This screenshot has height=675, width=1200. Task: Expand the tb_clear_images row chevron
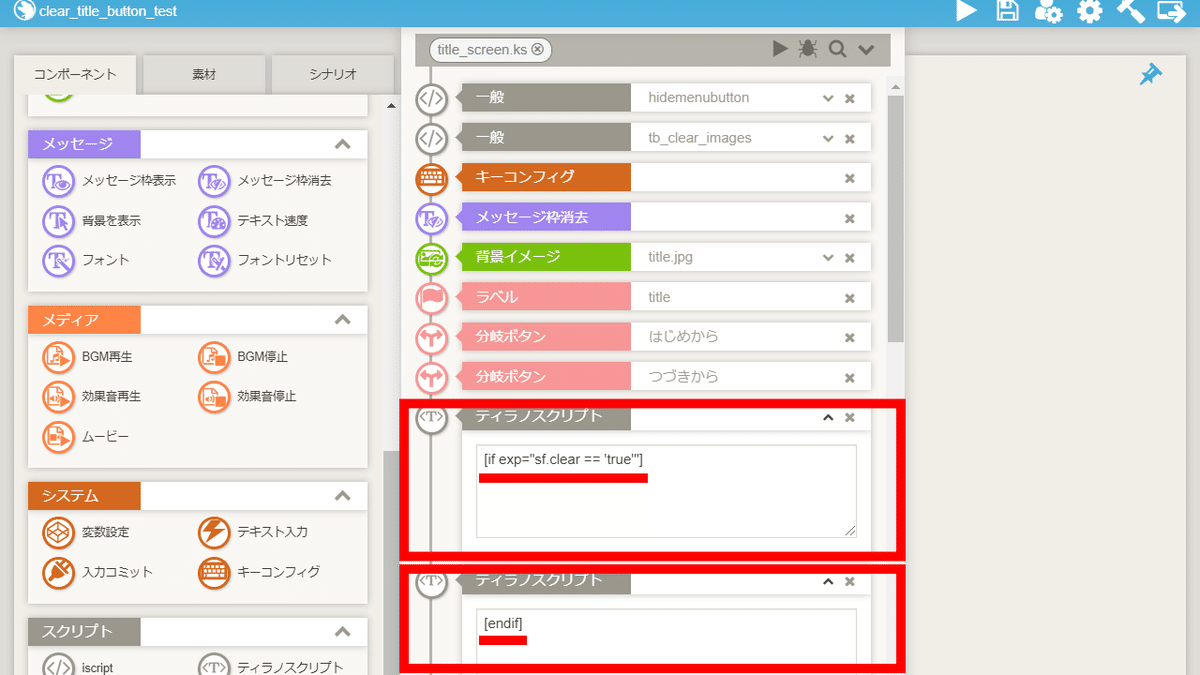[827, 138]
